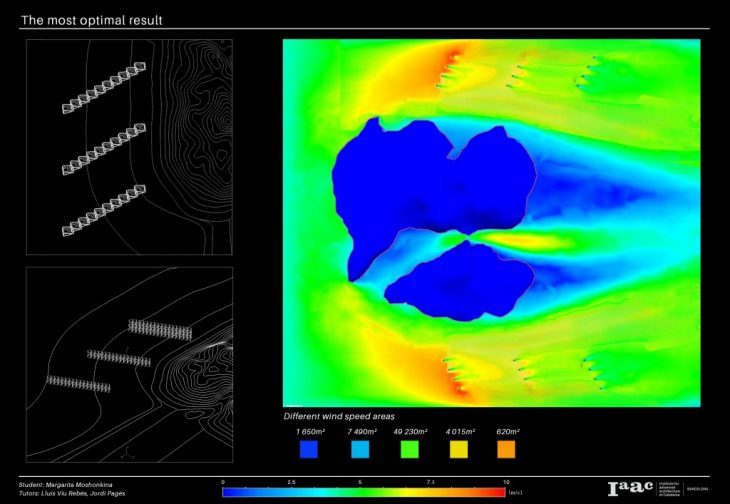
Task: Open the bottom perspective site drawing thumbnail
Action: (129, 364)
